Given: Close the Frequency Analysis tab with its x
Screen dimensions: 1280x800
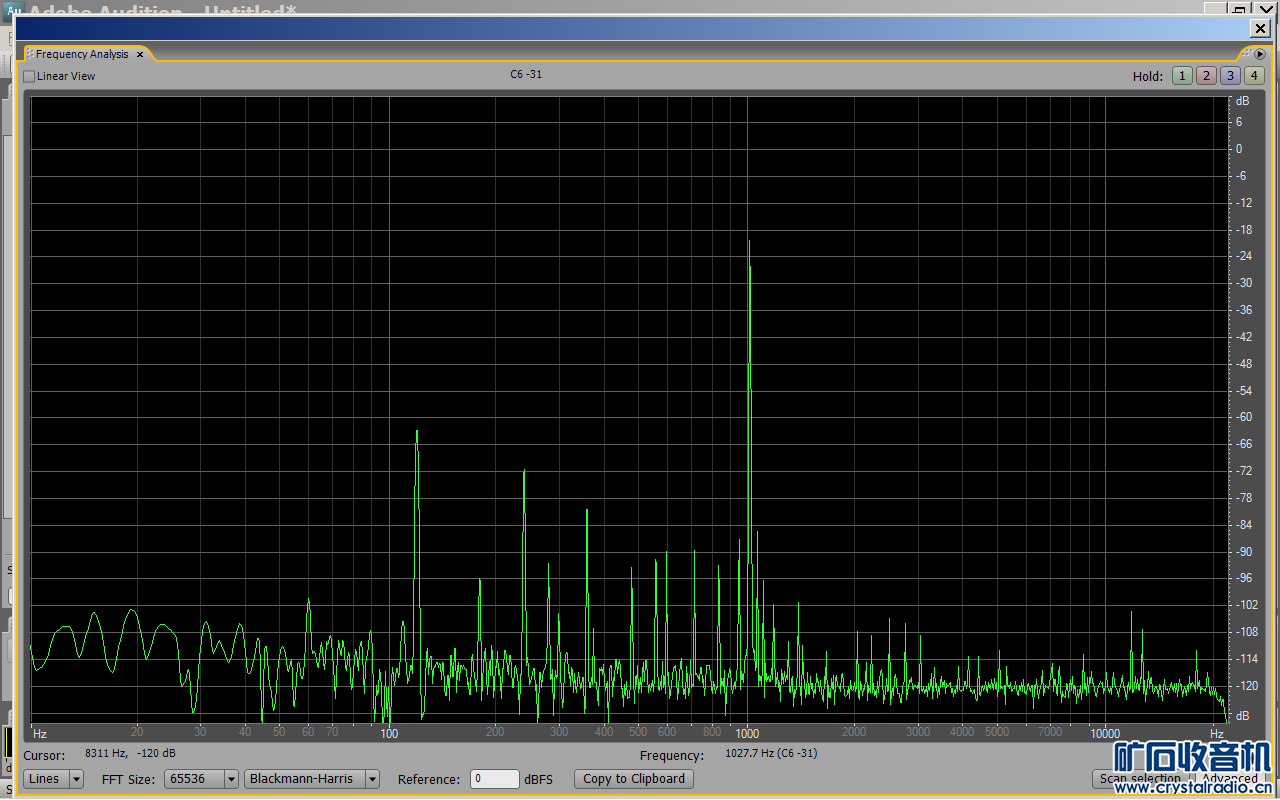Looking at the screenshot, I should click(x=140, y=55).
